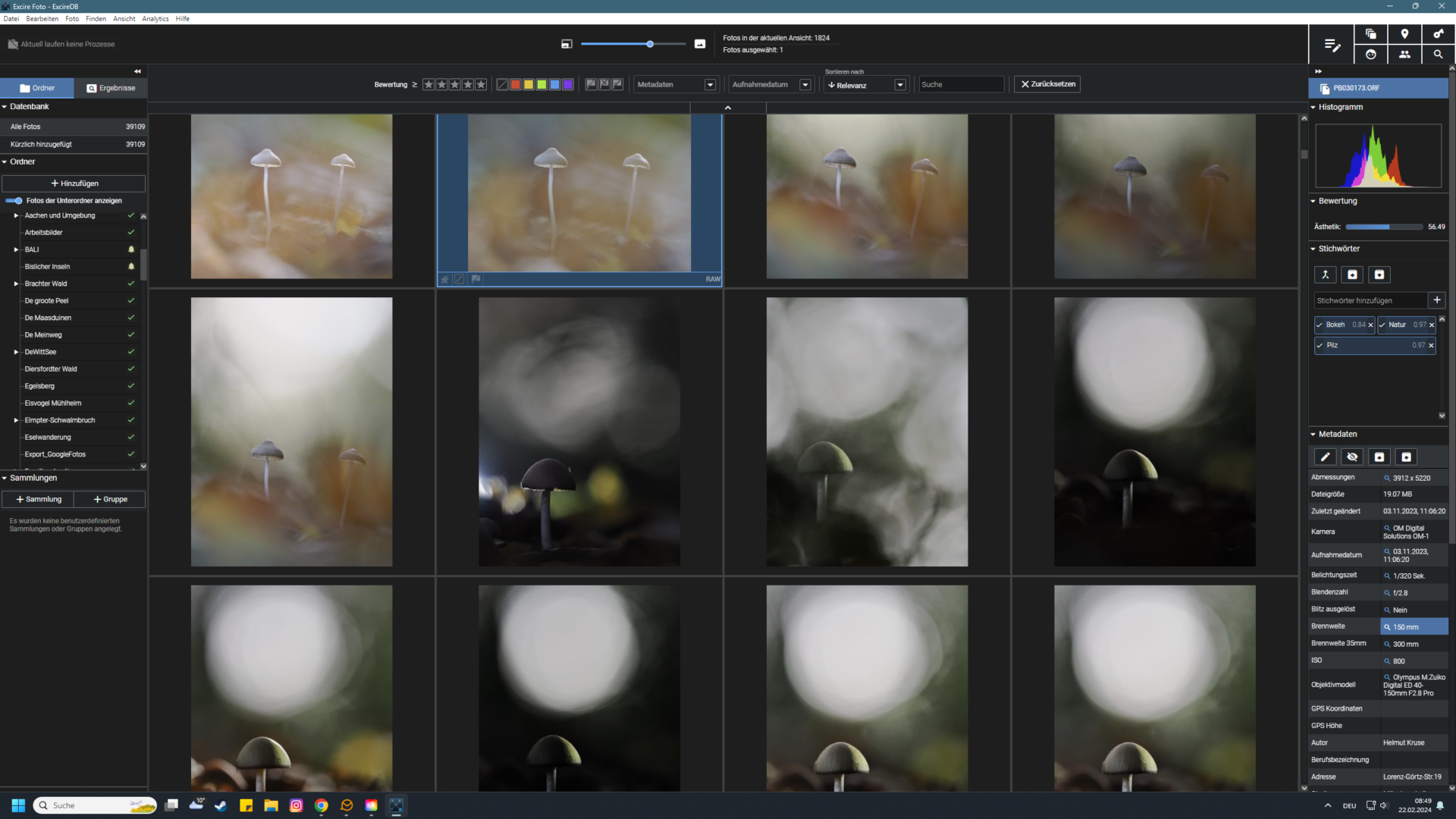Open Google Chrome from the taskbar

click(322, 805)
